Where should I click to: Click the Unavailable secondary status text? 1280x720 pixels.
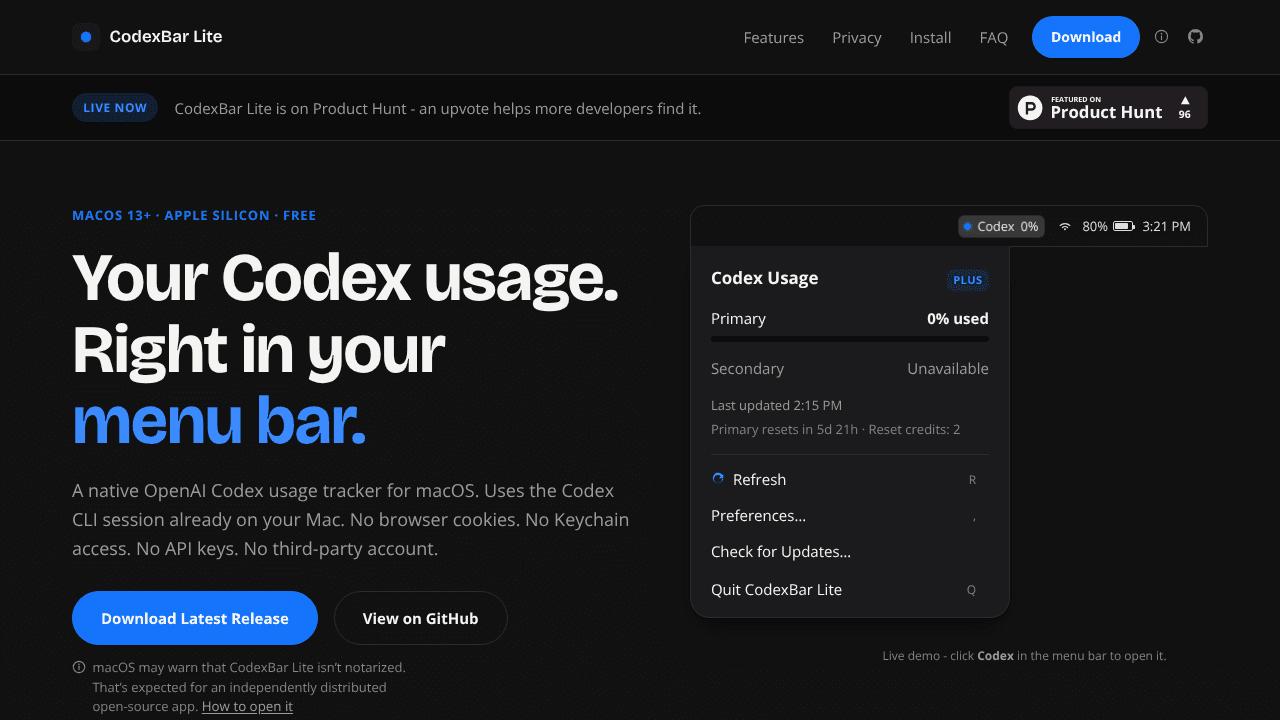tap(948, 369)
